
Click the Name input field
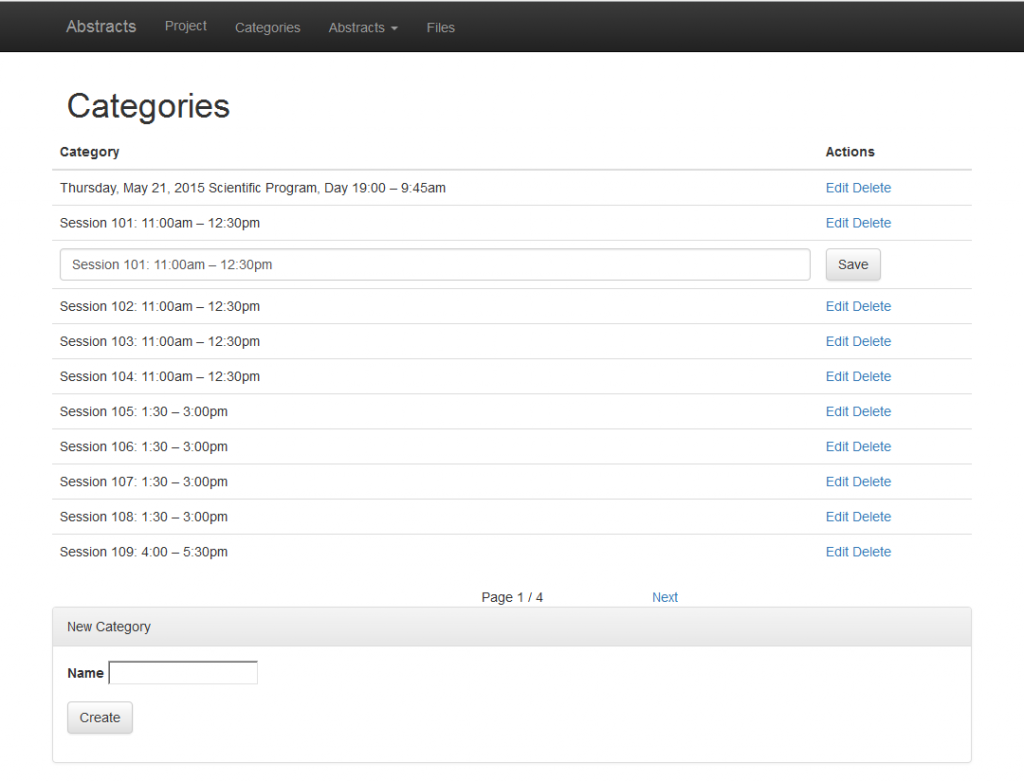(183, 672)
